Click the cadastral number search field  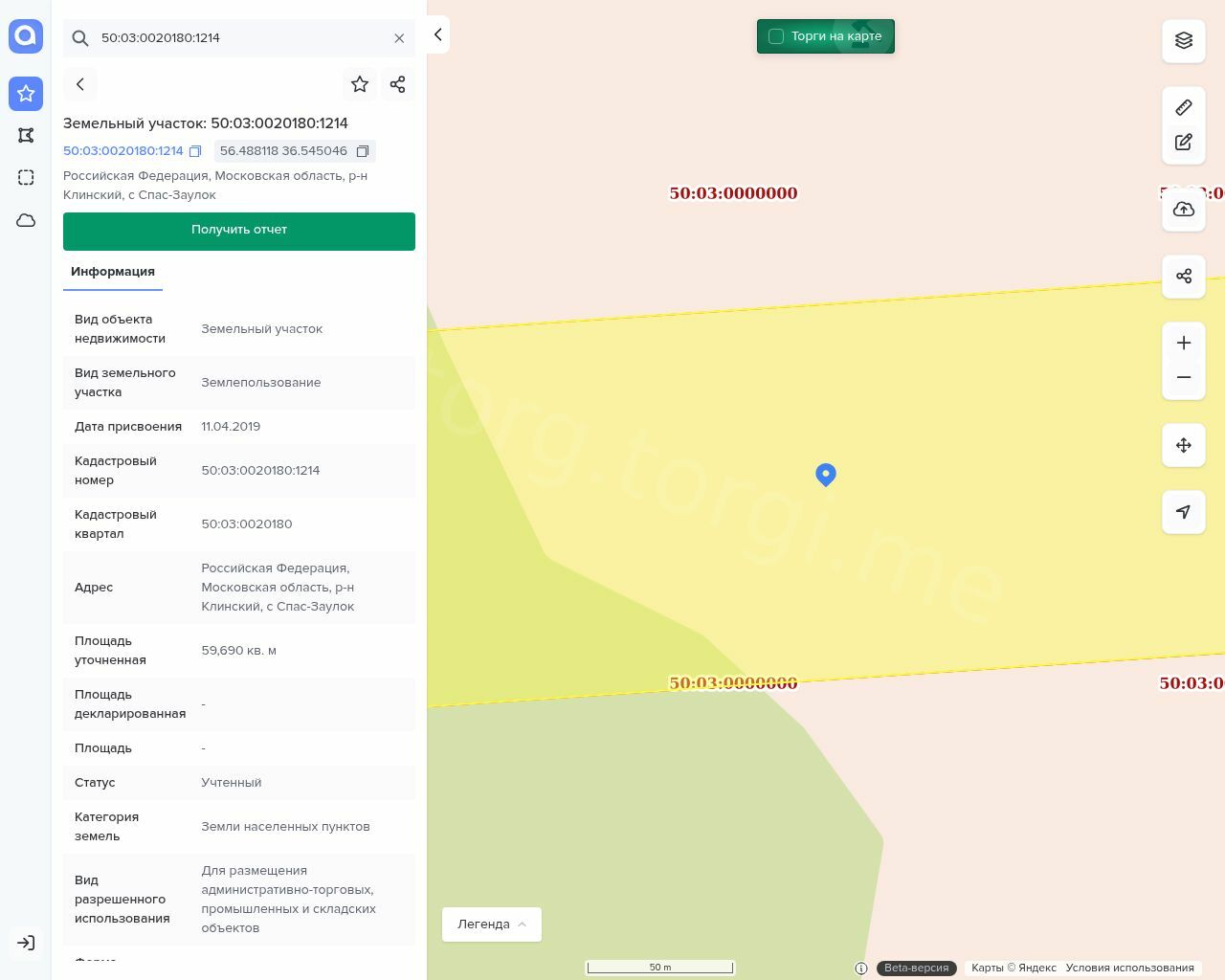pos(239,38)
